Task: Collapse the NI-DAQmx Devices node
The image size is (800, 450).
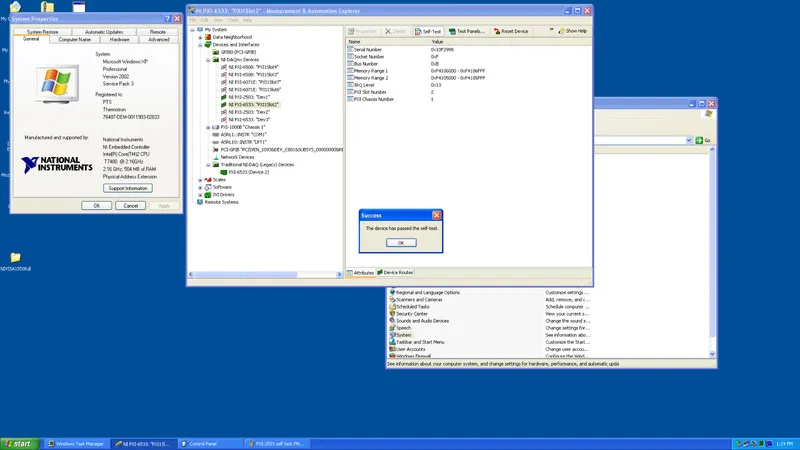Action: click(208, 60)
